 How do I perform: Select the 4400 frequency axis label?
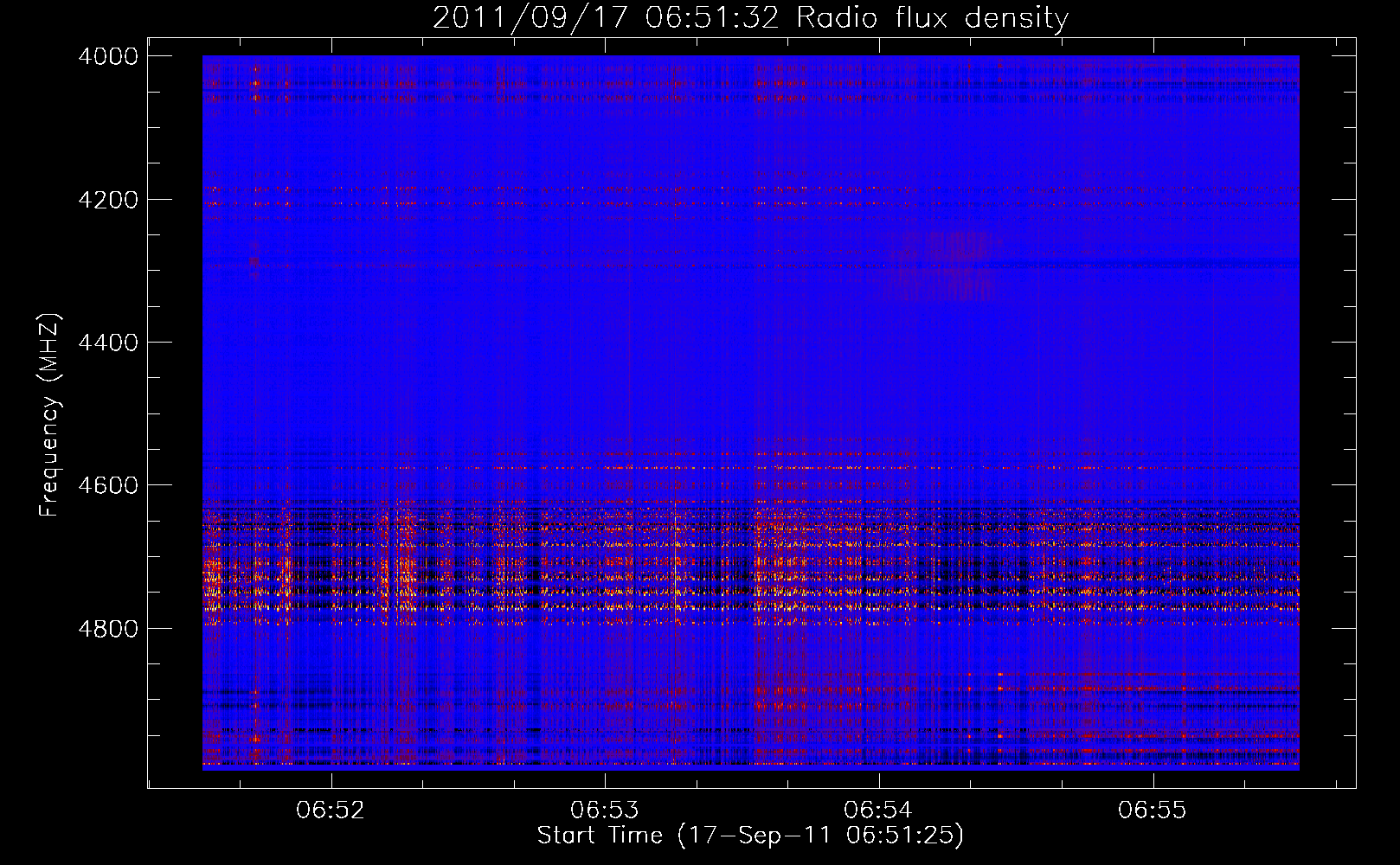(x=108, y=343)
